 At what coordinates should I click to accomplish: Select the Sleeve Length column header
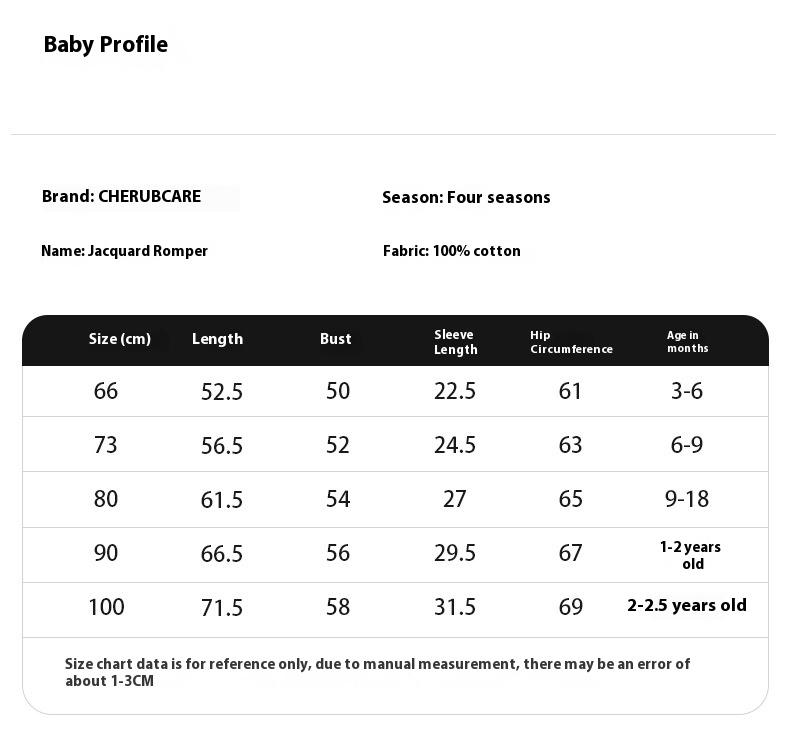coord(455,342)
